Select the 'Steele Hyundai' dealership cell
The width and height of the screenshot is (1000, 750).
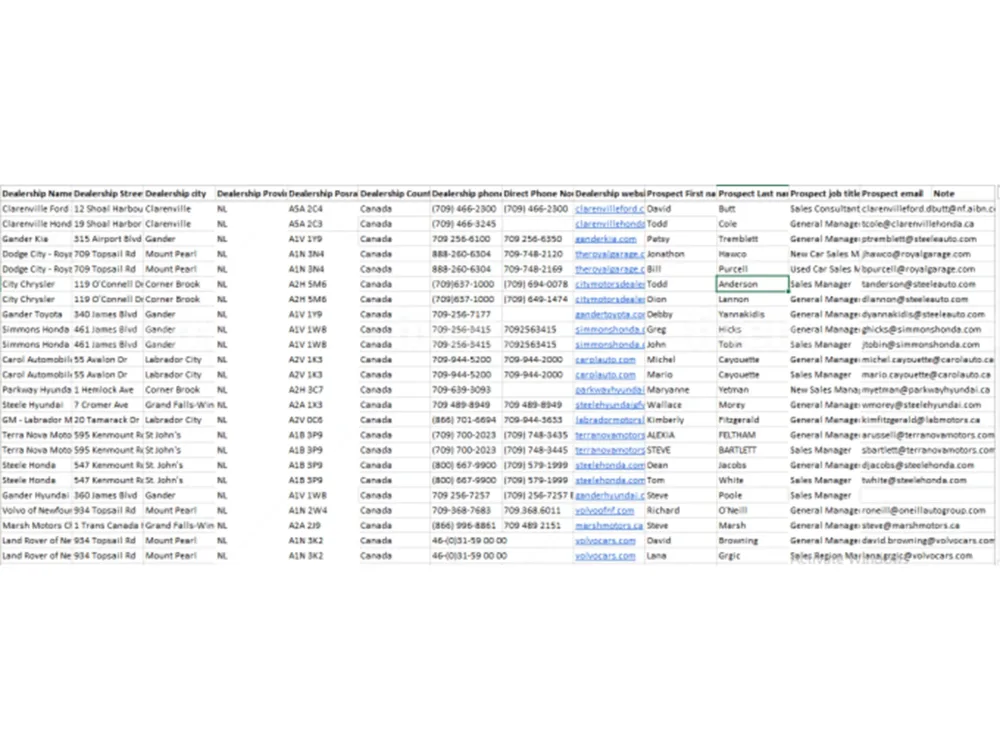click(x=36, y=405)
